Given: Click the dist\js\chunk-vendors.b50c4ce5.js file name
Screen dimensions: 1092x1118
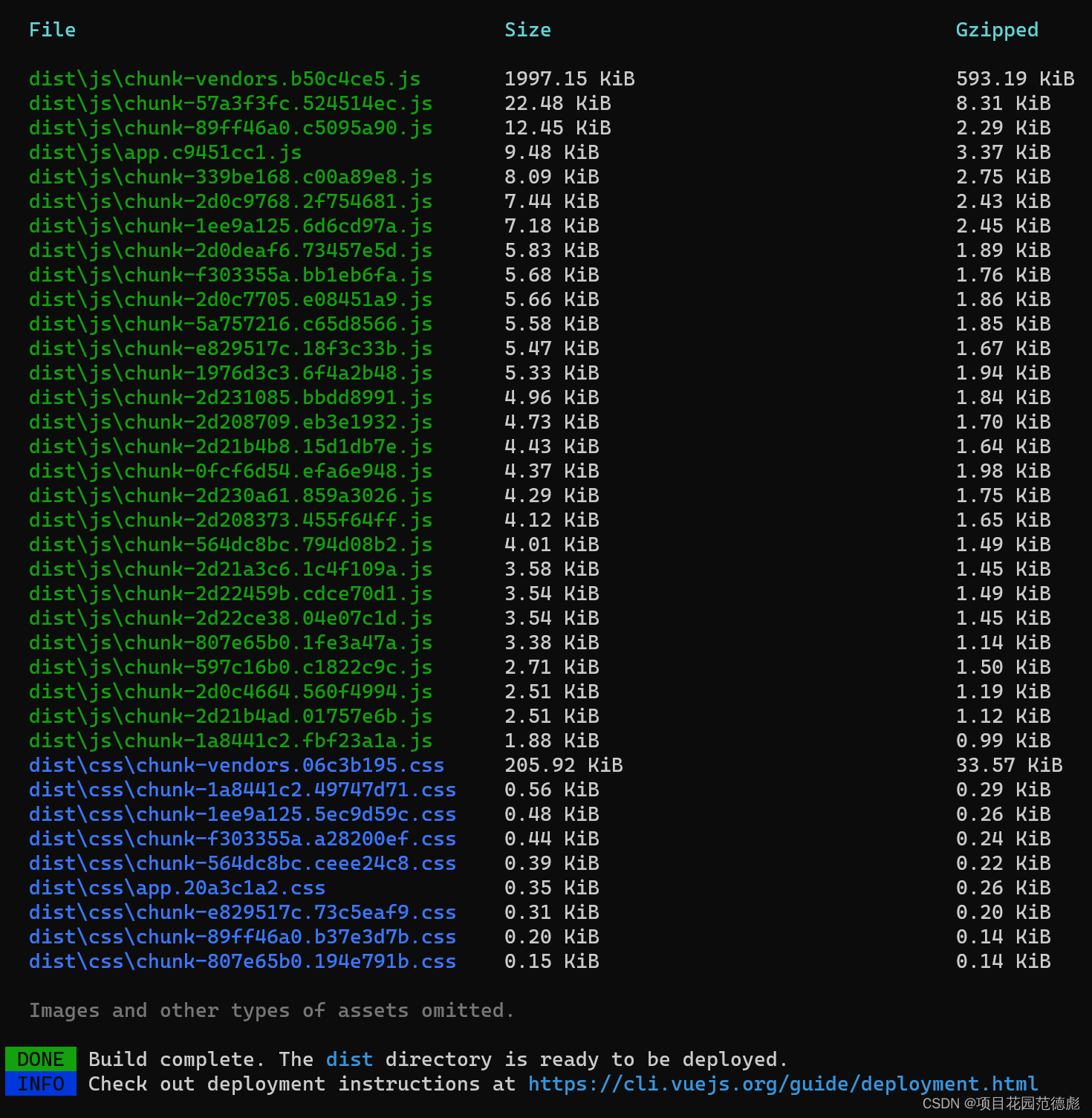Looking at the screenshot, I should (x=225, y=79).
